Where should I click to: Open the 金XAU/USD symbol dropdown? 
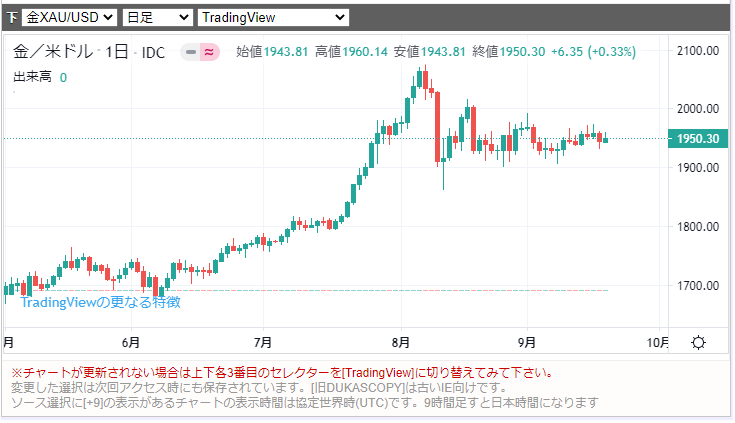pyautogui.click(x=69, y=18)
